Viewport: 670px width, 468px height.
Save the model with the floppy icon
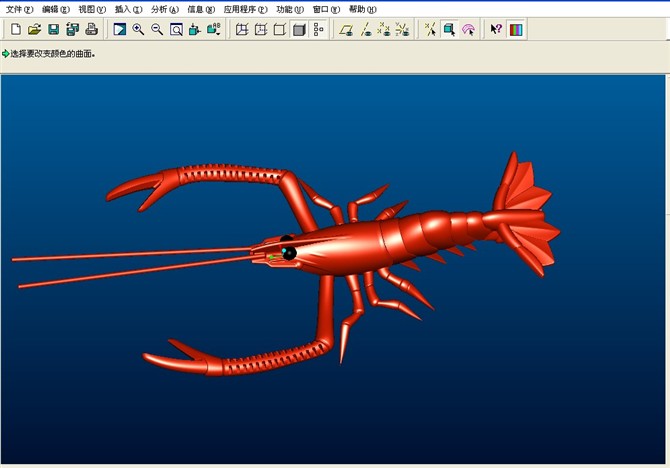coord(53,30)
